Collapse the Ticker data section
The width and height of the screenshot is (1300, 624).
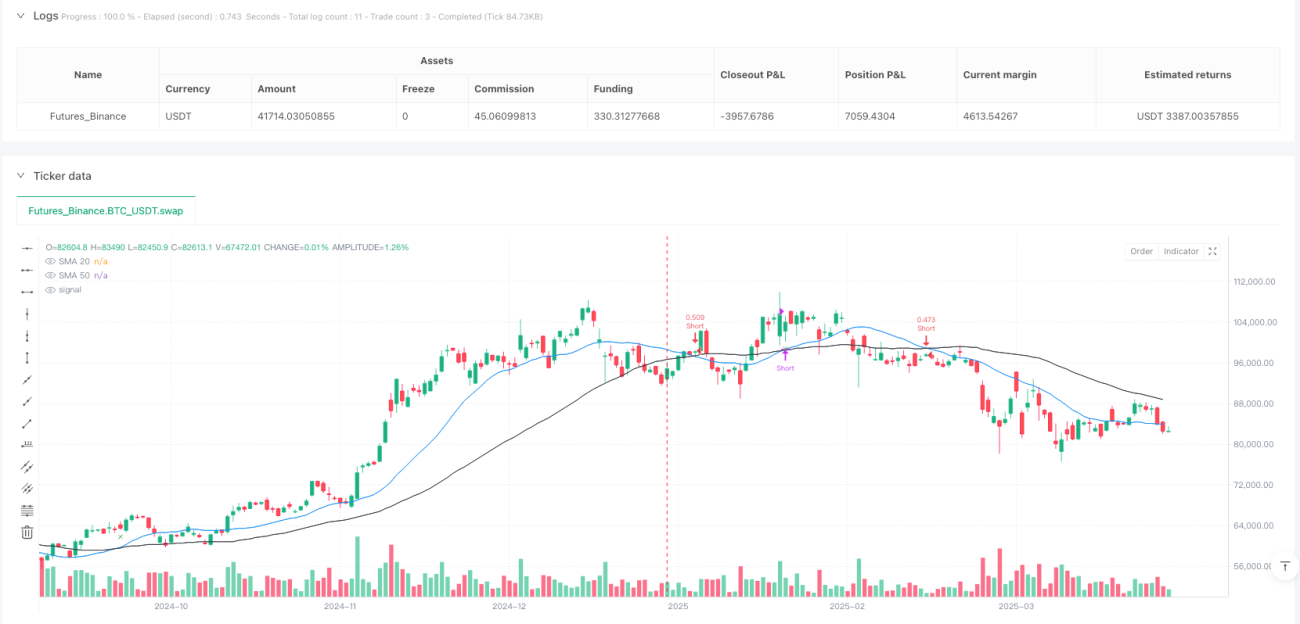[x=21, y=176]
